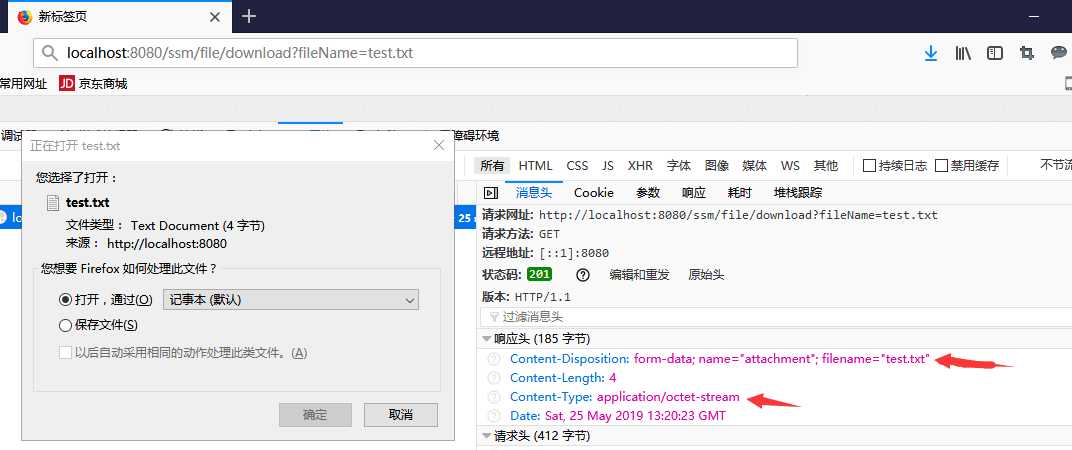Viewport: 1072px width, 450px height.
Task: Click the URL address bar field
Action: (x=416, y=53)
